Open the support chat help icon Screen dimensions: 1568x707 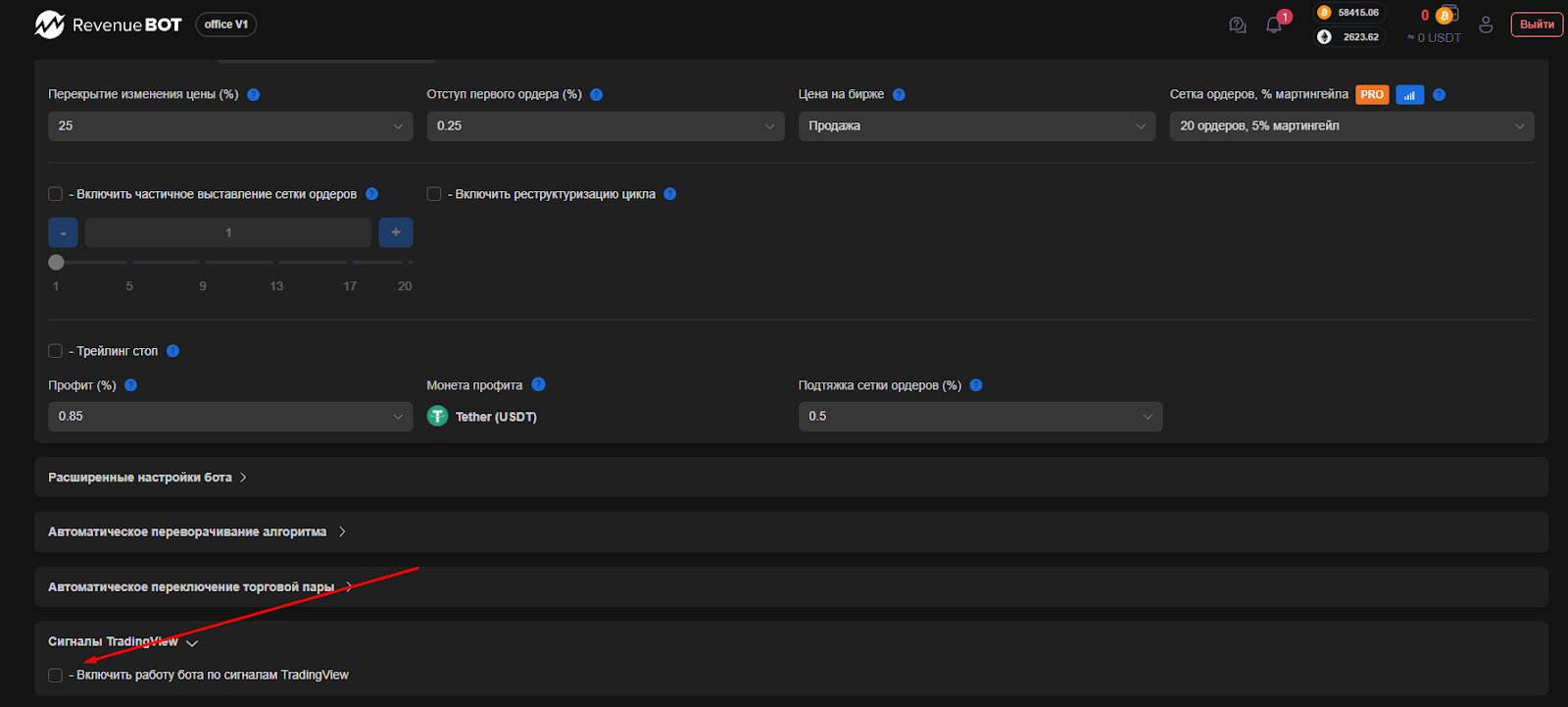click(1238, 25)
